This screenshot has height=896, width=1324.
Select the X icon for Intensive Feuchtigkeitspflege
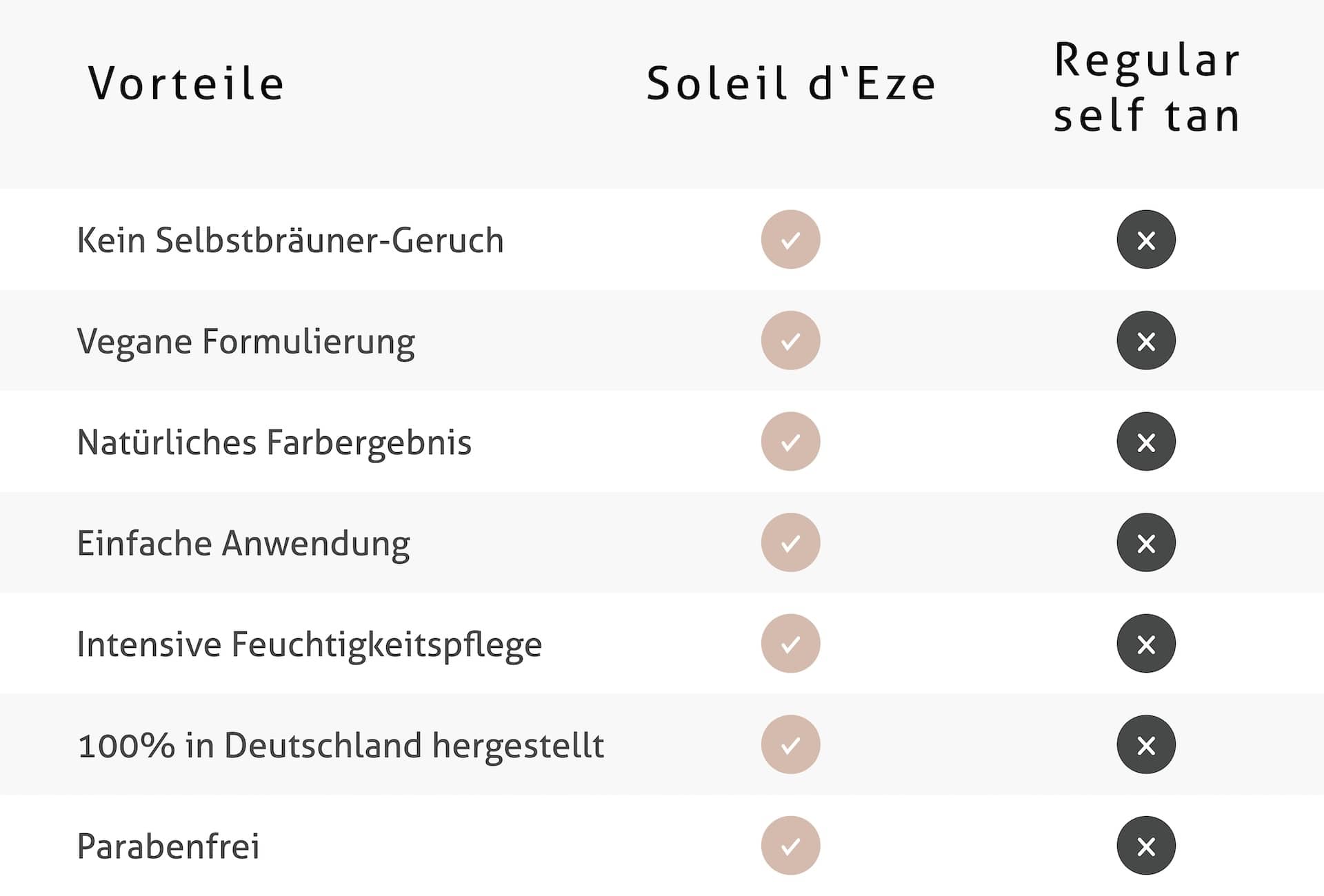[1146, 644]
